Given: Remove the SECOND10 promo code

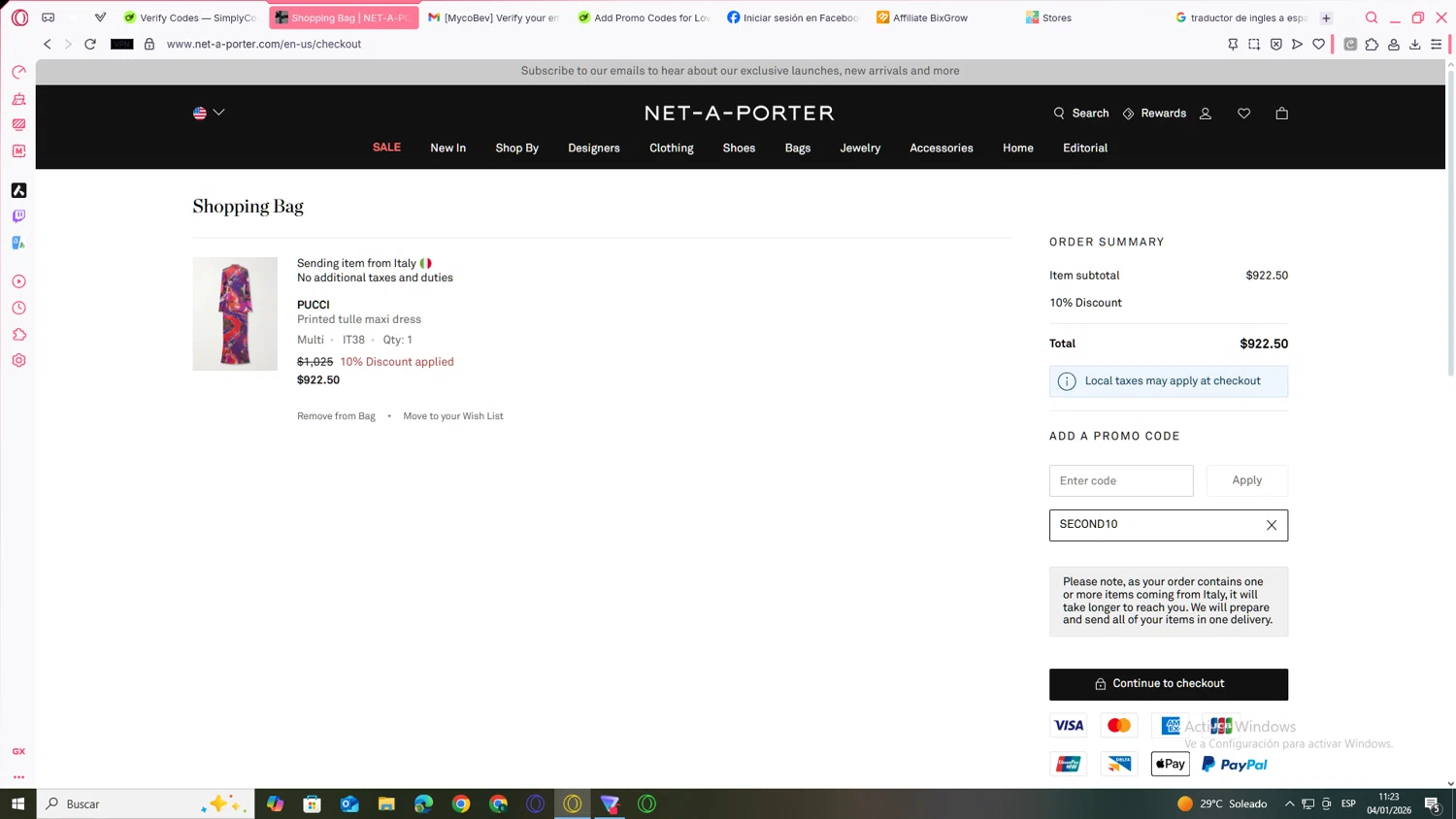Looking at the screenshot, I should pyautogui.click(x=1272, y=525).
